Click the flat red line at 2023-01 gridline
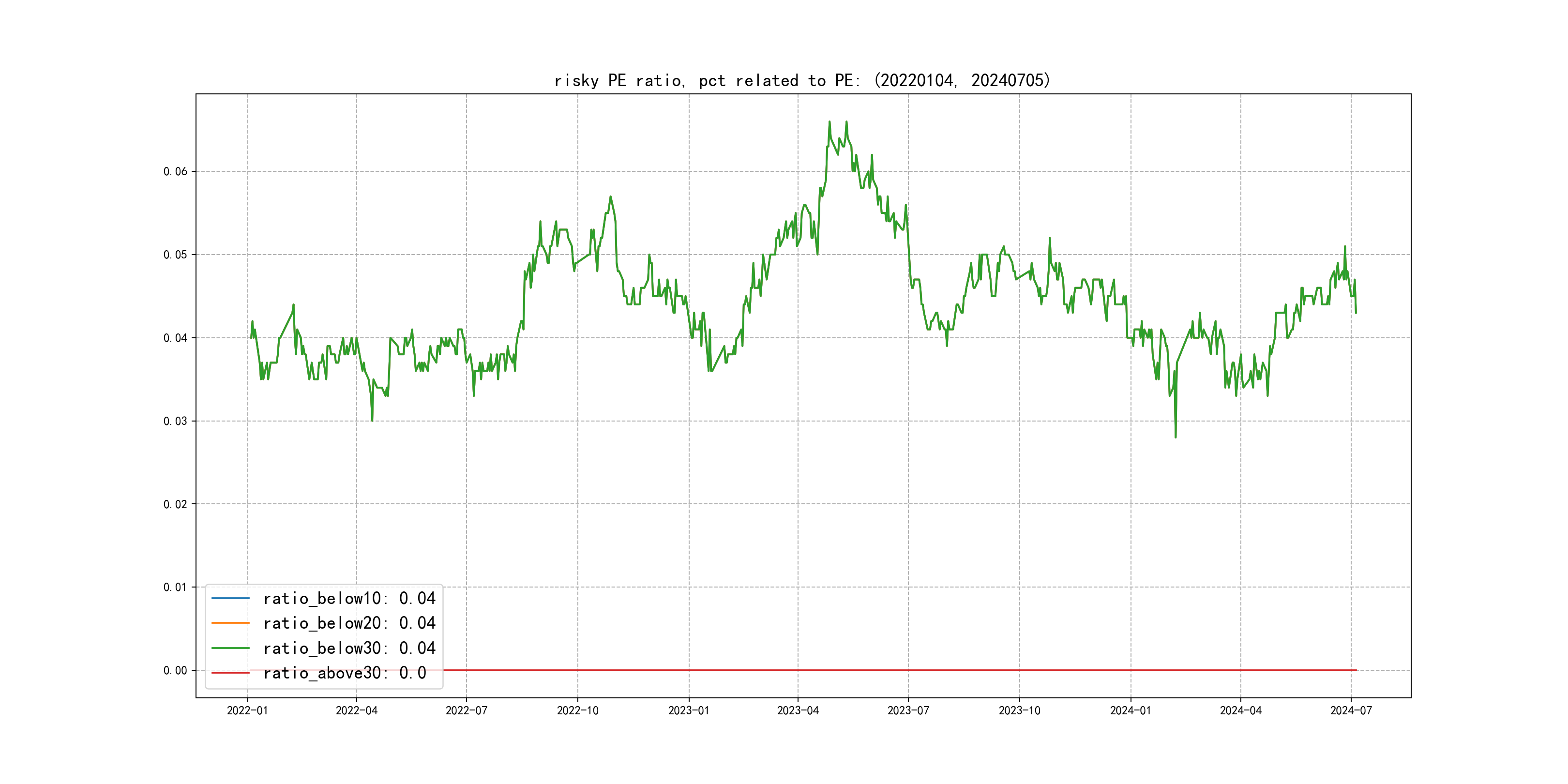This screenshot has width=1568, height=784. coord(689,670)
